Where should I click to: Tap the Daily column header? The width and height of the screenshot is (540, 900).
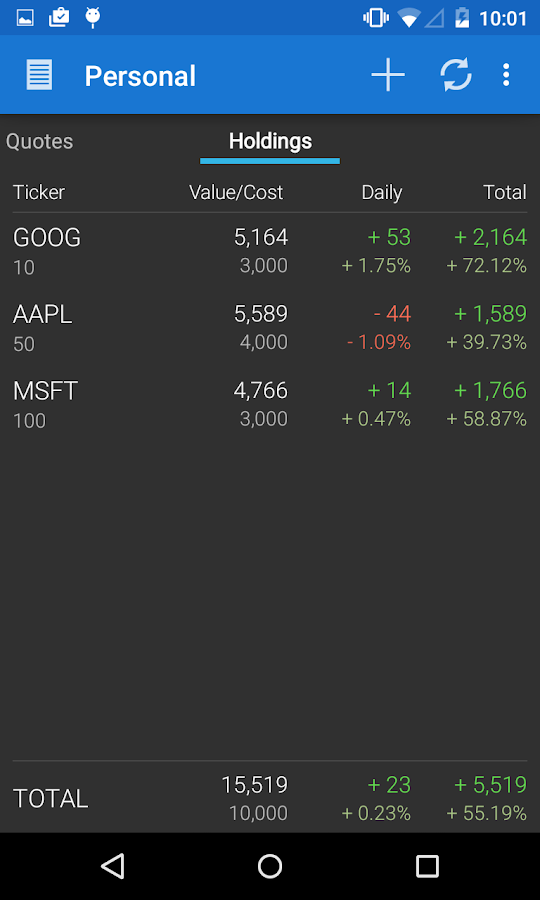click(382, 192)
